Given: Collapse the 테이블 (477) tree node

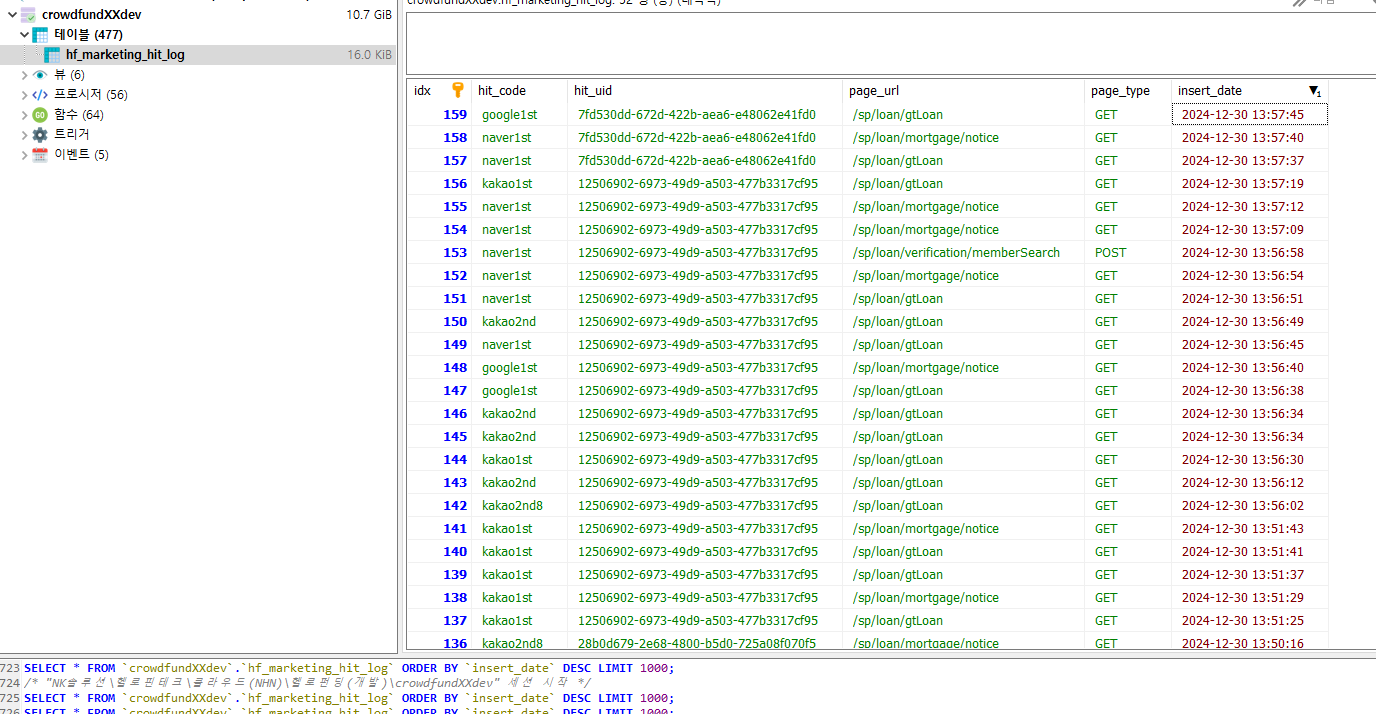Looking at the screenshot, I should pos(25,35).
